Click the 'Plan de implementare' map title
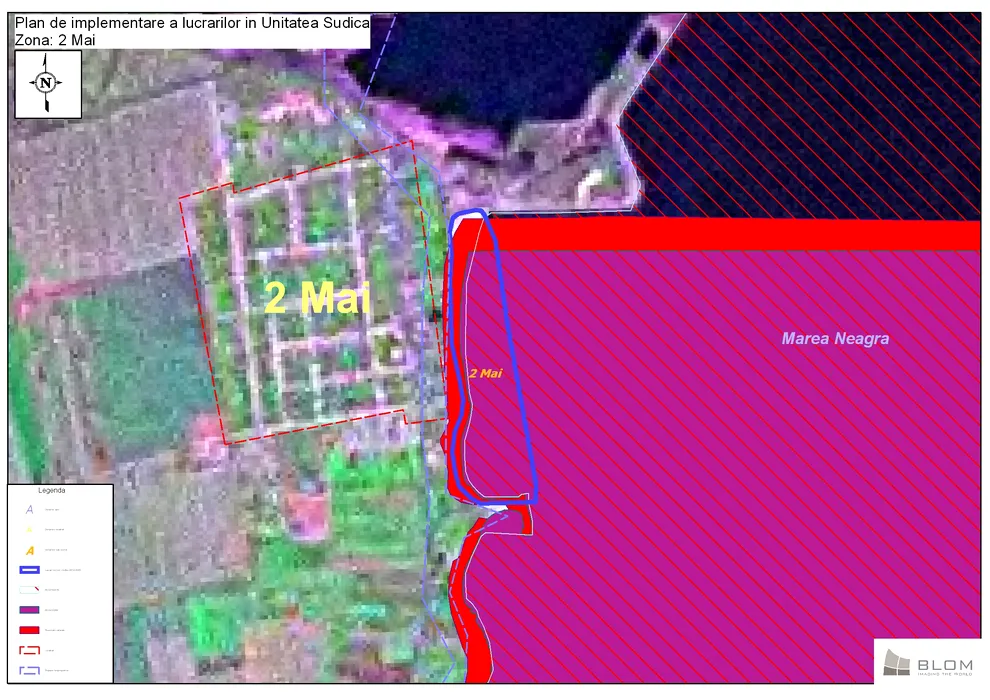The image size is (990, 700). [x=191, y=22]
